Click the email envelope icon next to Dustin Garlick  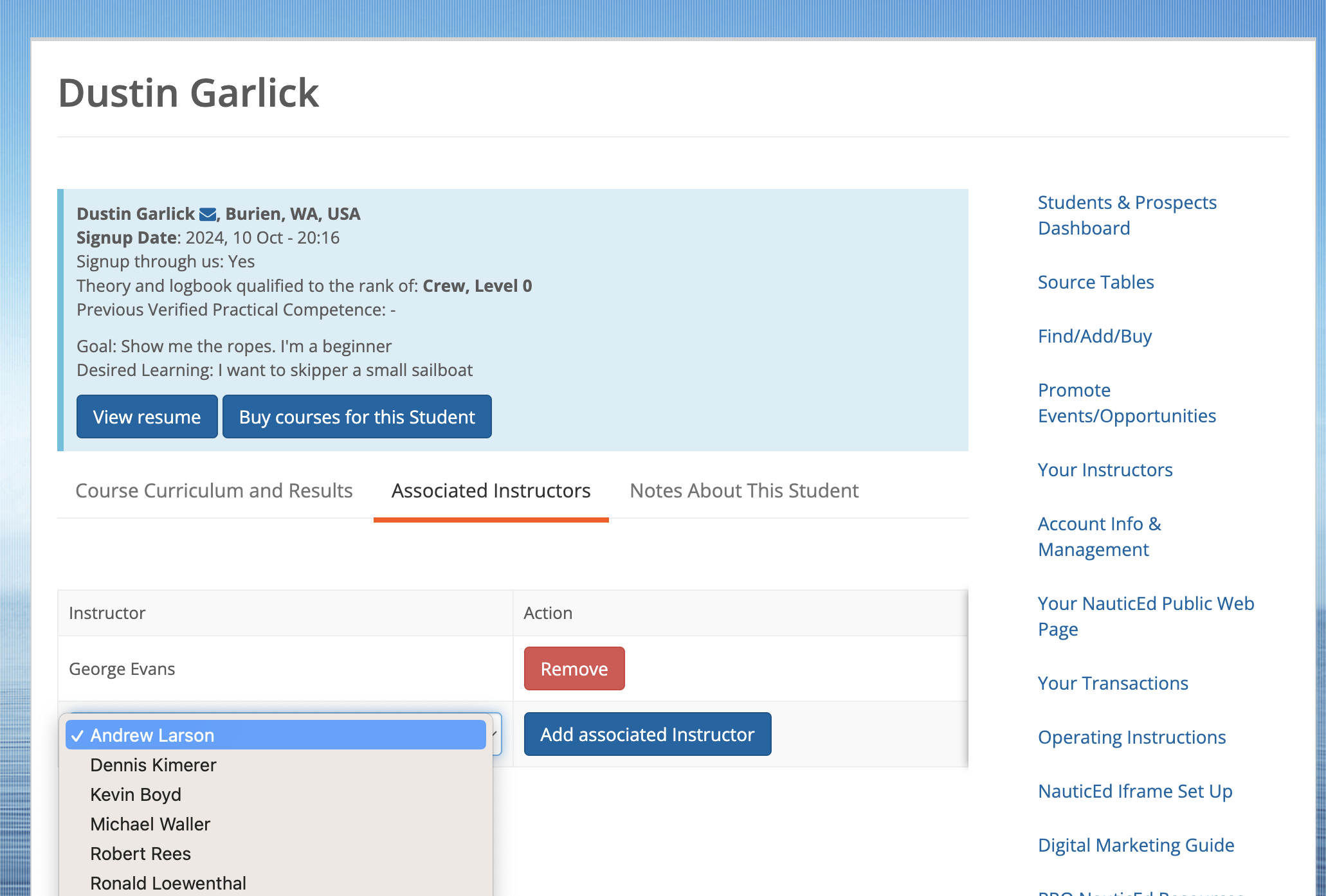[x=208, y=214]
